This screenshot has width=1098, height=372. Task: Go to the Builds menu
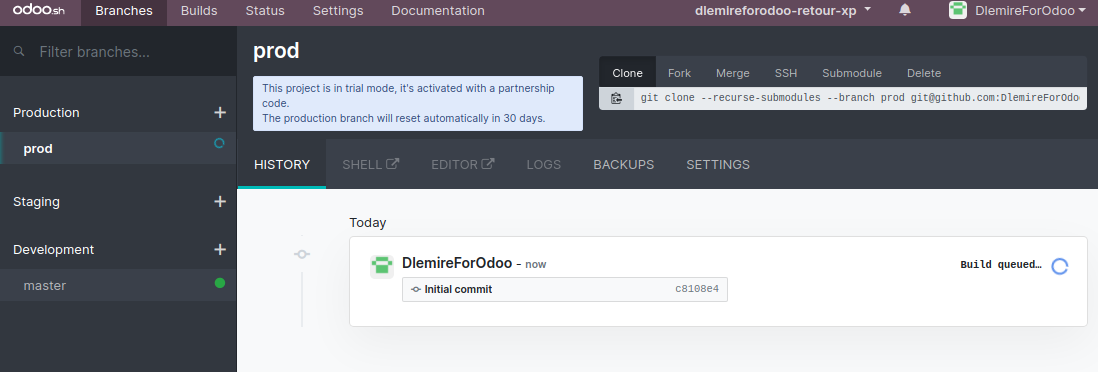pyautogui.click(x=199, y=11)
